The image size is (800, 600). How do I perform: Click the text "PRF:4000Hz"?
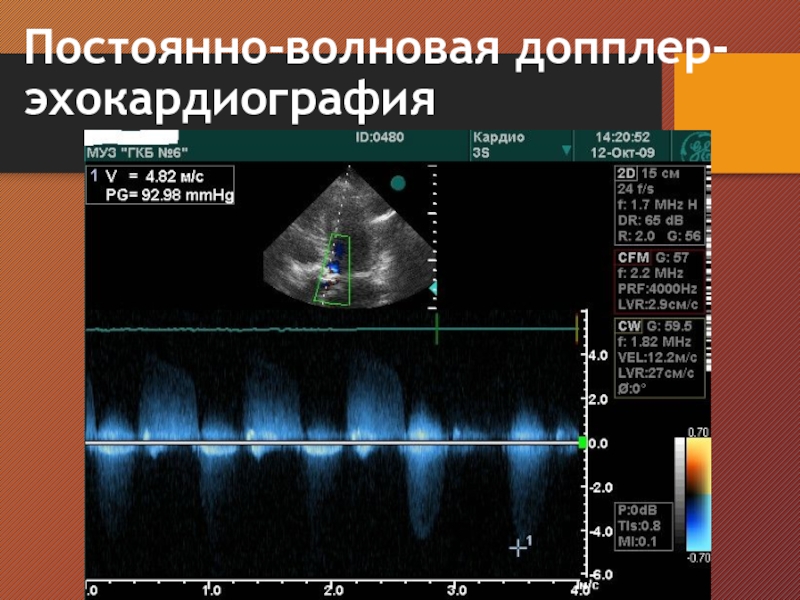[x=657, y=289]
